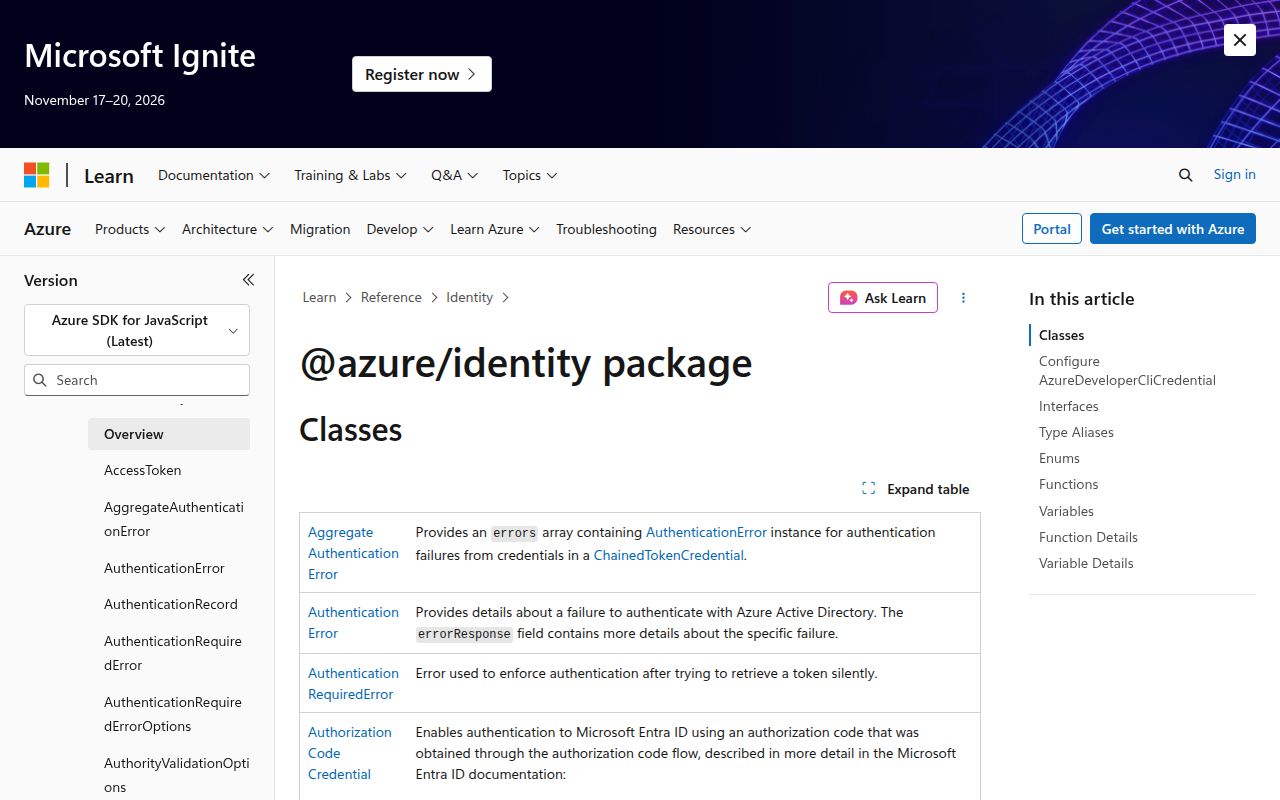The height and width of the screenshot is (800, 1280).
Task: Expand the Architecture menu
Action: coord(228,229)
